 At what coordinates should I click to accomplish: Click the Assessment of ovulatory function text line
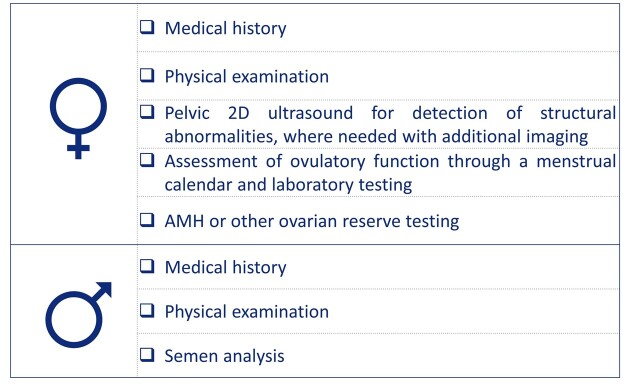(391, 162)
